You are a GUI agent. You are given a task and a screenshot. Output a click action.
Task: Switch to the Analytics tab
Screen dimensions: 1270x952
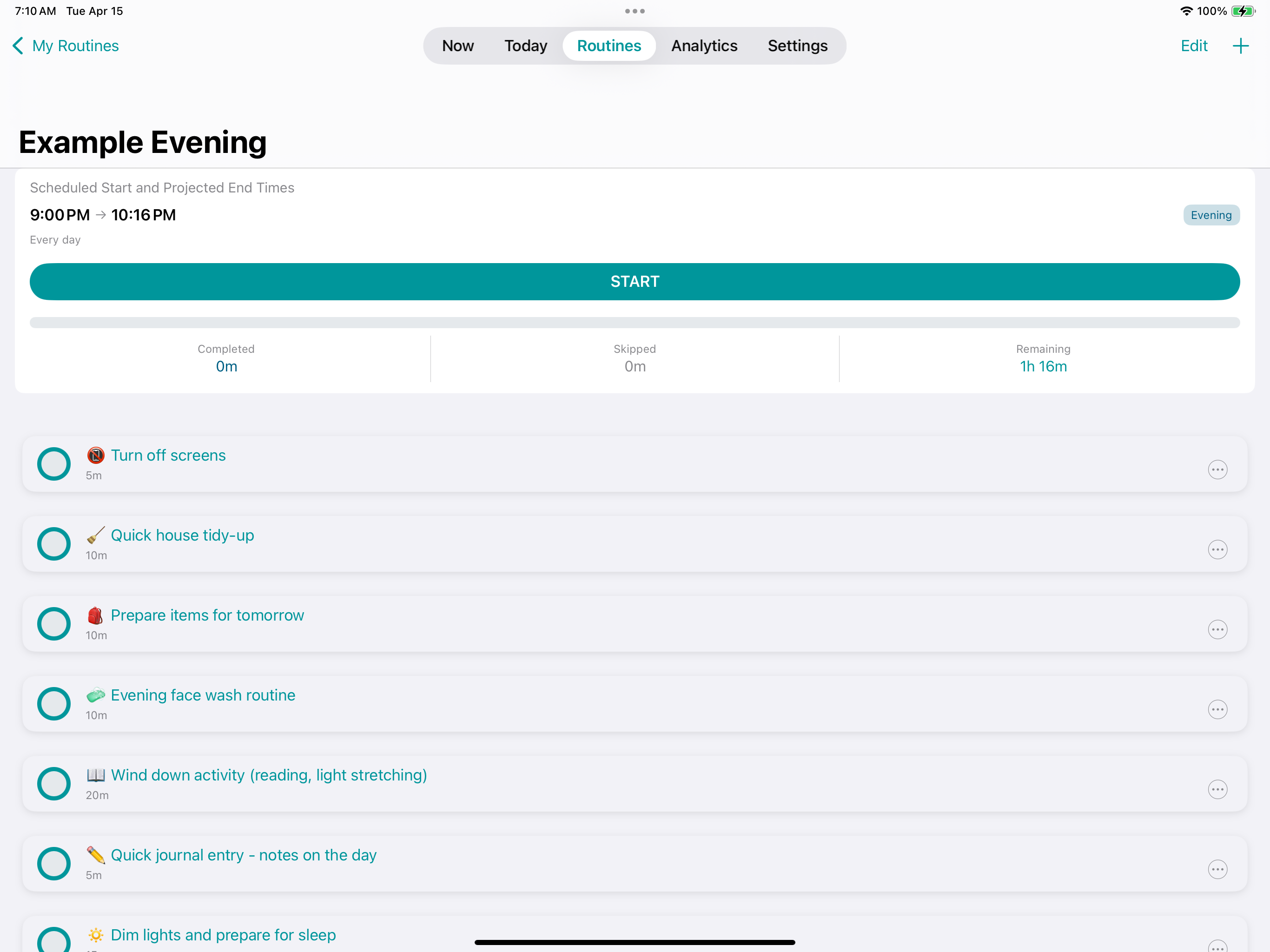704,46
